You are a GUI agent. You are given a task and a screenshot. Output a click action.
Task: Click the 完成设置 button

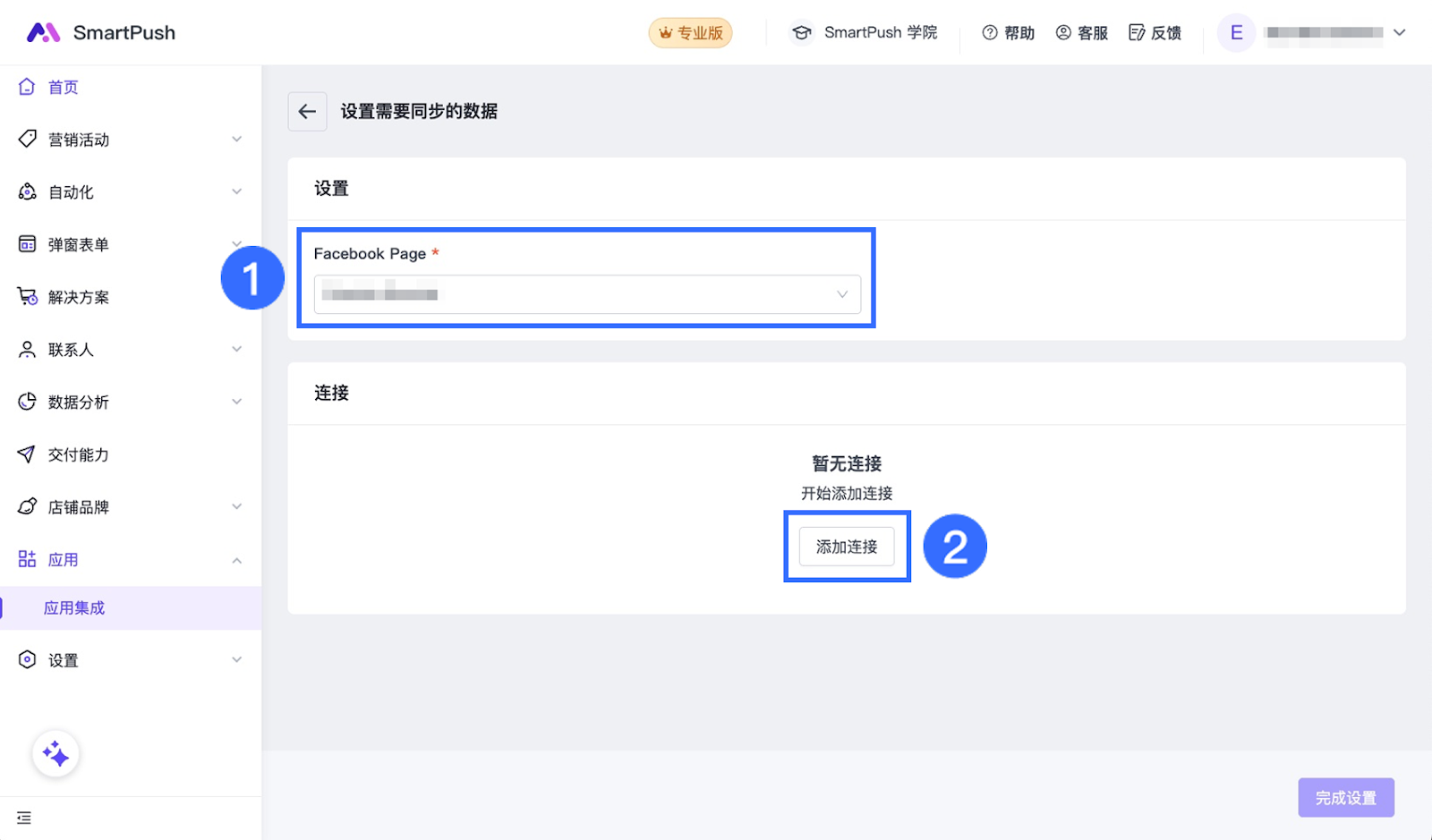(x=1345, y=797)
